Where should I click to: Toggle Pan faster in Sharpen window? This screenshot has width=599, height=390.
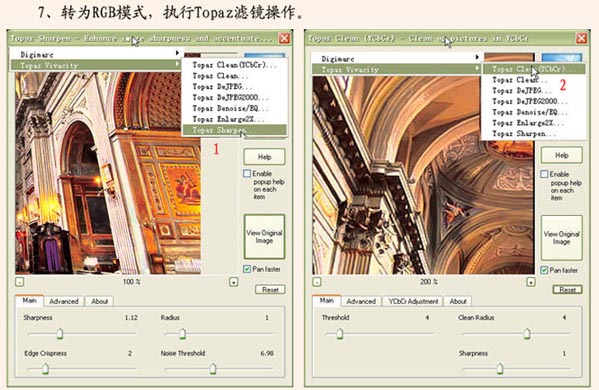(x=247, y=269)
